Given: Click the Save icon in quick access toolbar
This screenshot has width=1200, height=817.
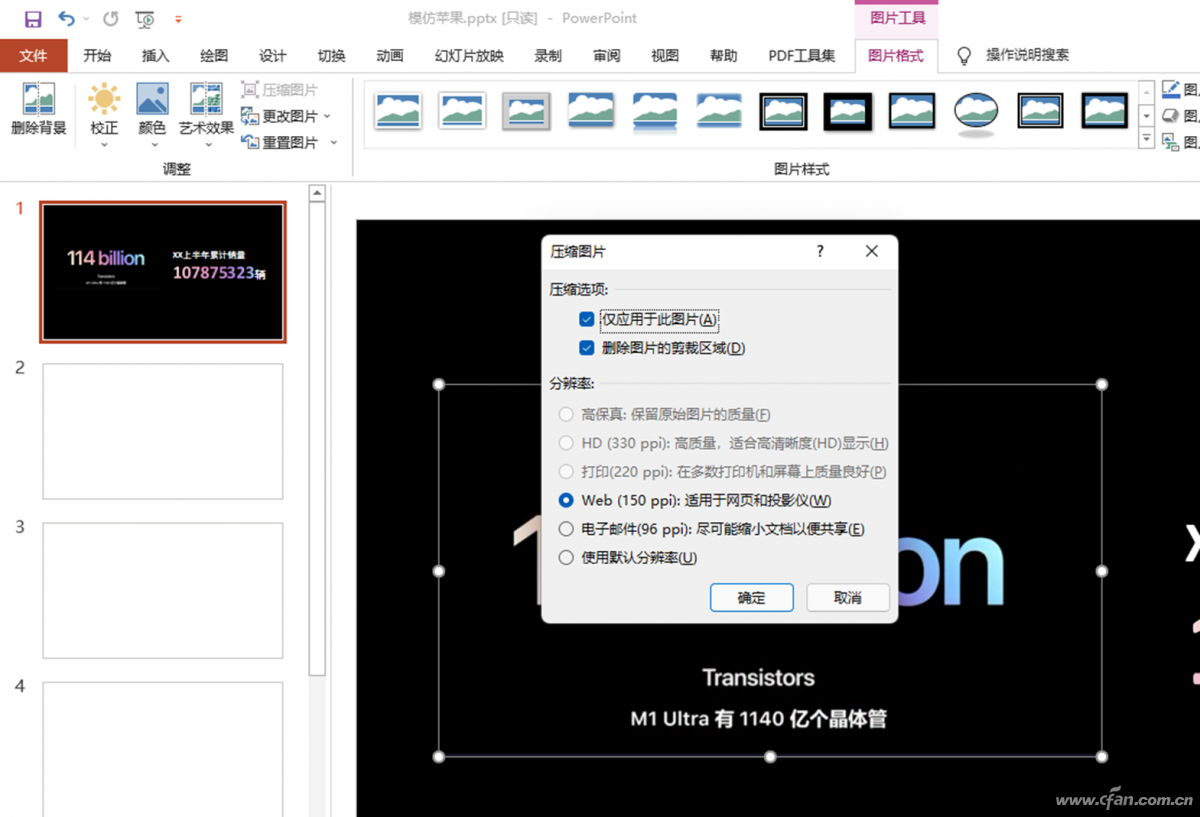Looking at the screenshot, I should pyautogui.click(x=32, y=18).
